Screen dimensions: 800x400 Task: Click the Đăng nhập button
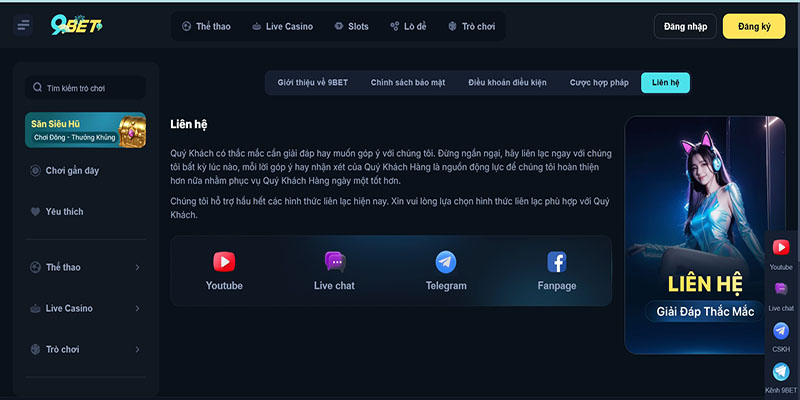click(685, 26)
